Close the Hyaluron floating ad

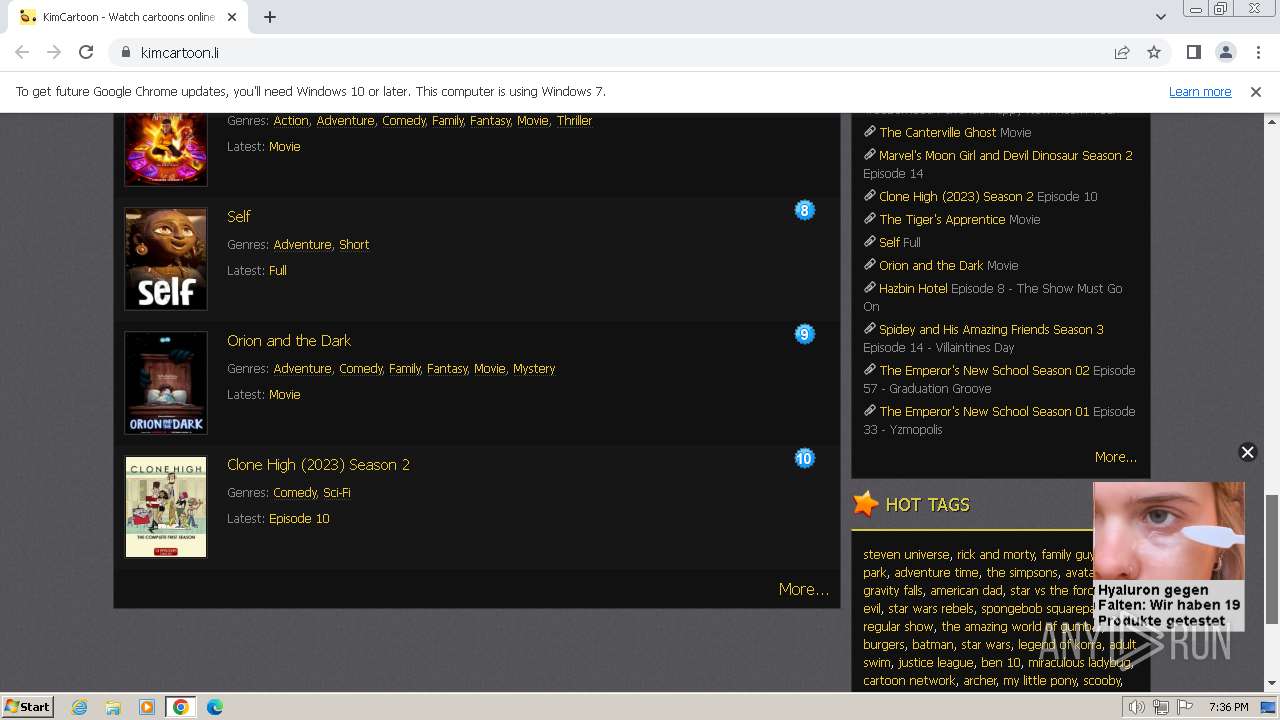(x=1247, y=452)
